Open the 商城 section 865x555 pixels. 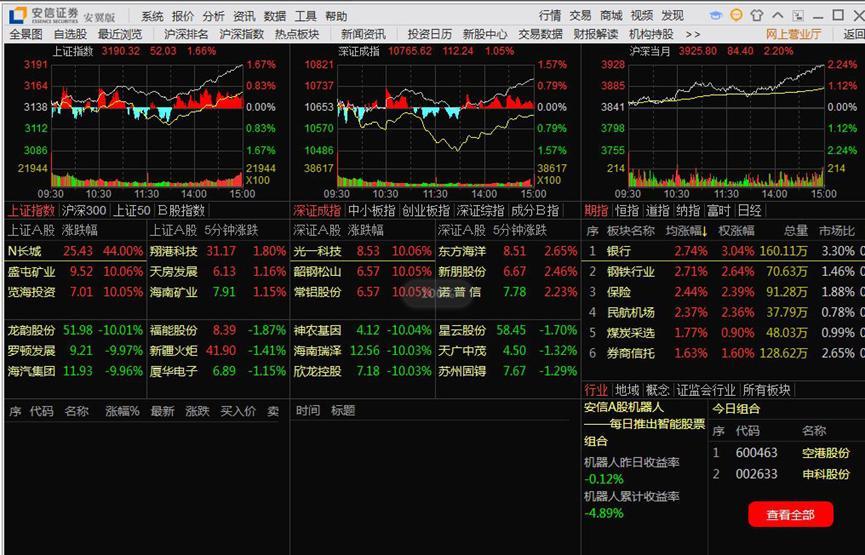[x=611, y=15]
